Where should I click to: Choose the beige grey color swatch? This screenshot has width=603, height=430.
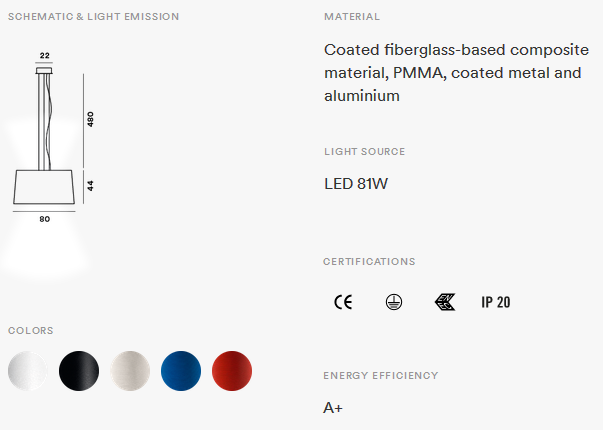pyautogui.click(x=130, y=371)
